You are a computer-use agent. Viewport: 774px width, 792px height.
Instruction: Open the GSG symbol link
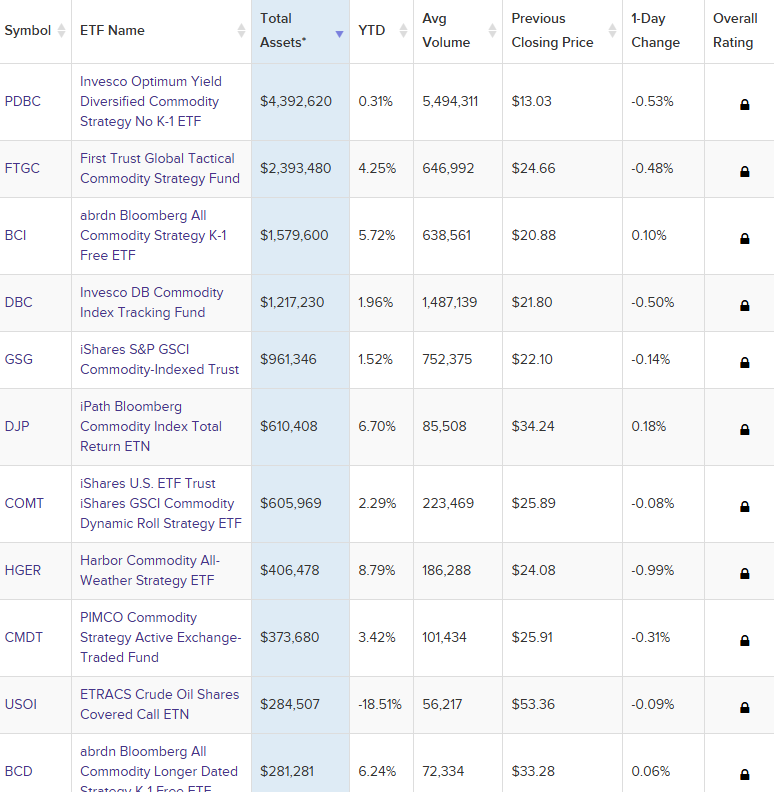[19, 359]
